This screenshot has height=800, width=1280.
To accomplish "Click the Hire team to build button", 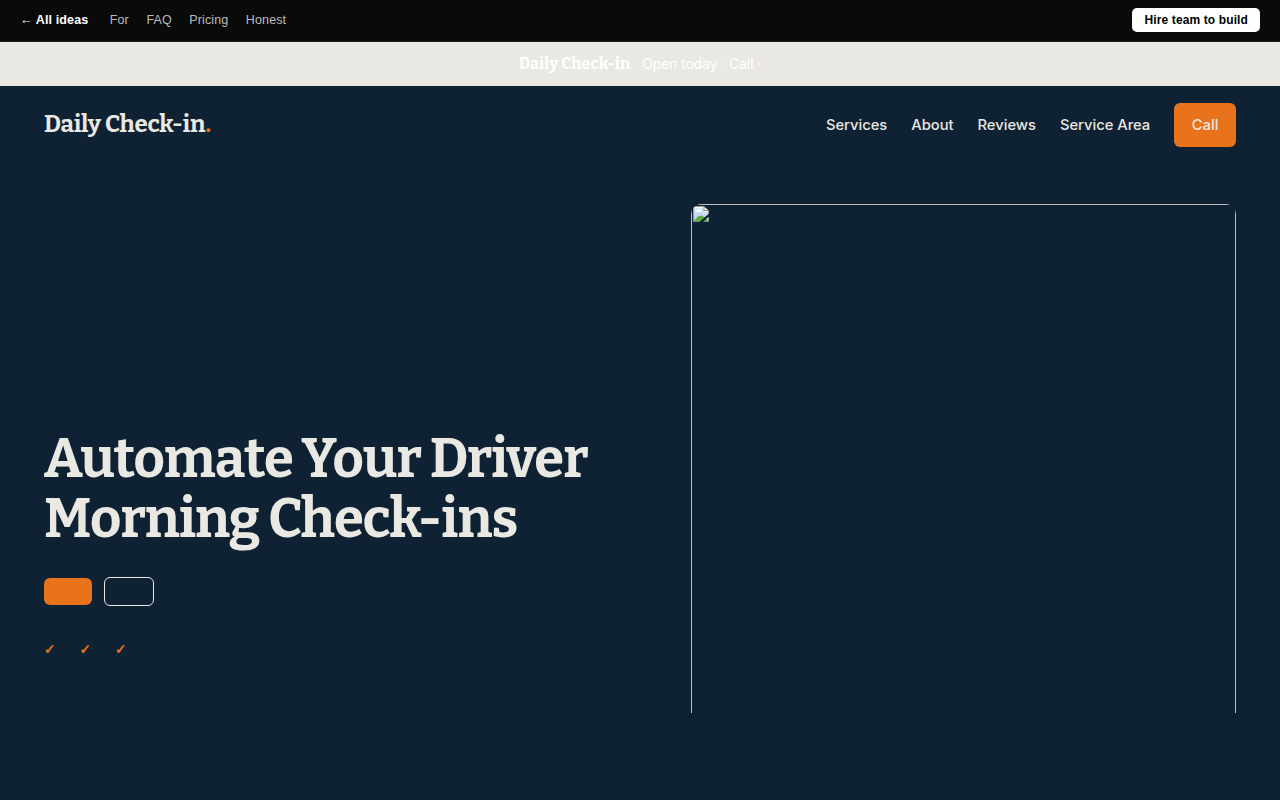I will [x=1196, y=20].
